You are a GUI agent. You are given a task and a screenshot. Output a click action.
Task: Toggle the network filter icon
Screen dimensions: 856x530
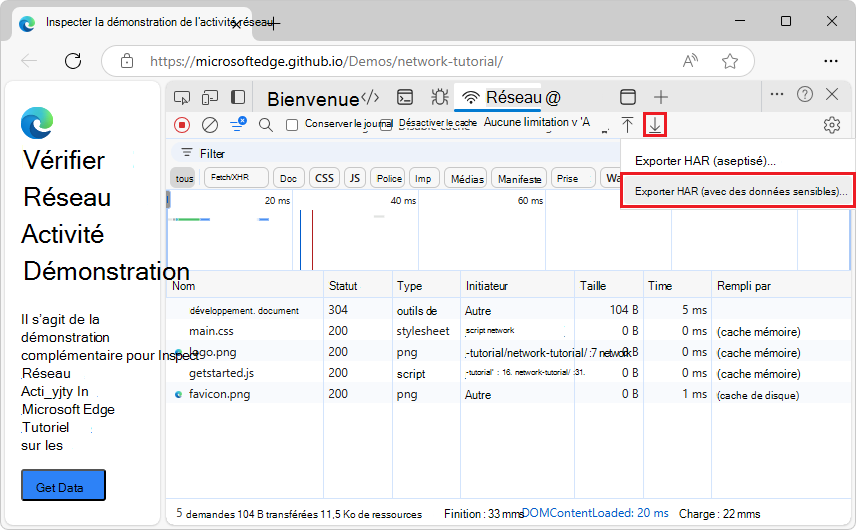pyautogui.click(x=238, y=124)
